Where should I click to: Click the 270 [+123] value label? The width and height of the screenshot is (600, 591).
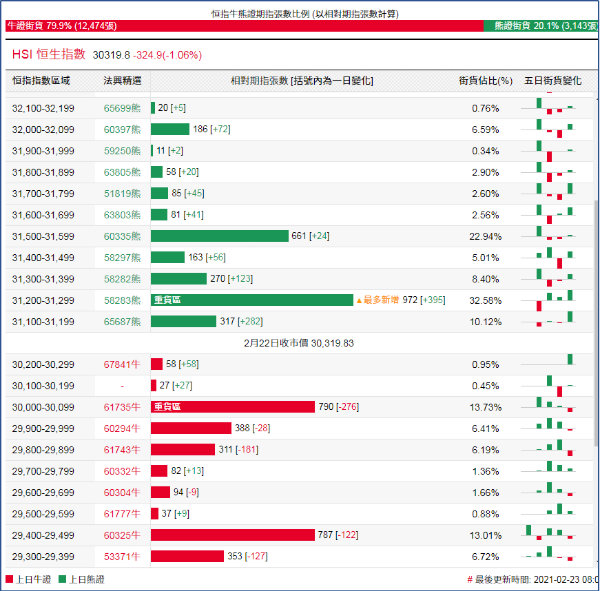pos(232,279)
